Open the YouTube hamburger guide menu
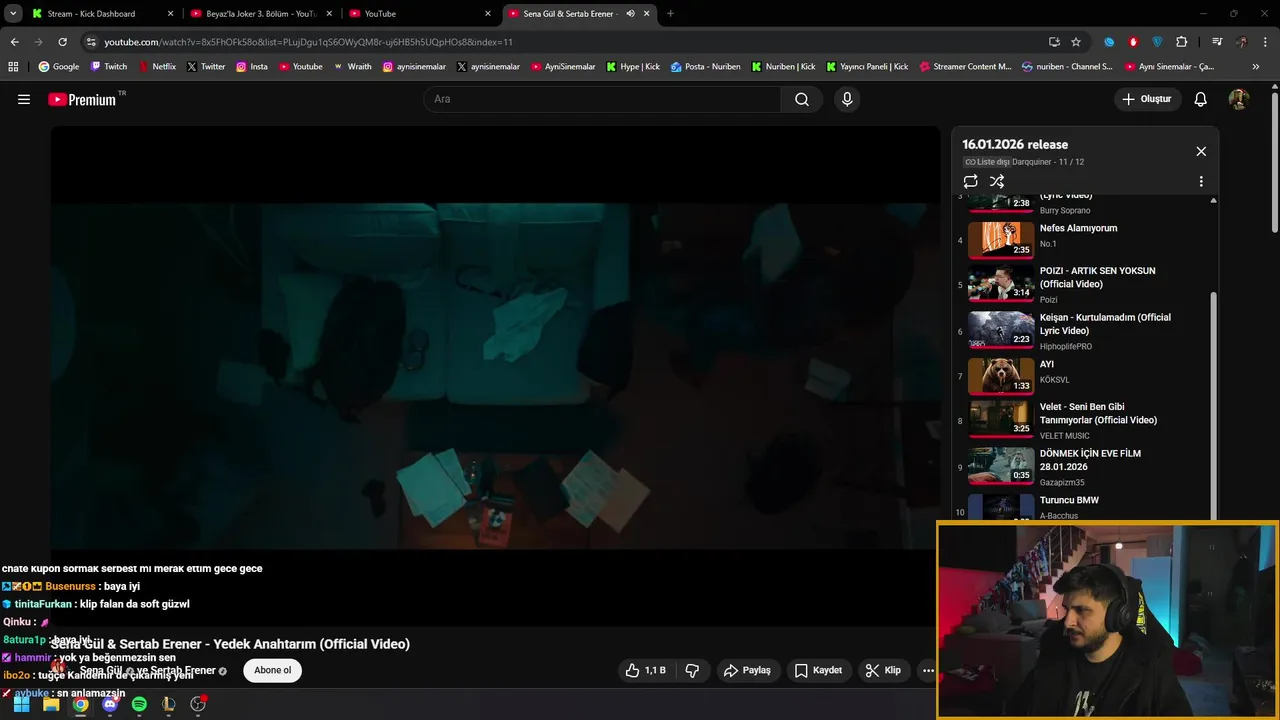The width and height of the screenshot is (1280, 720). pyautogui.click(x=24, y=99)
